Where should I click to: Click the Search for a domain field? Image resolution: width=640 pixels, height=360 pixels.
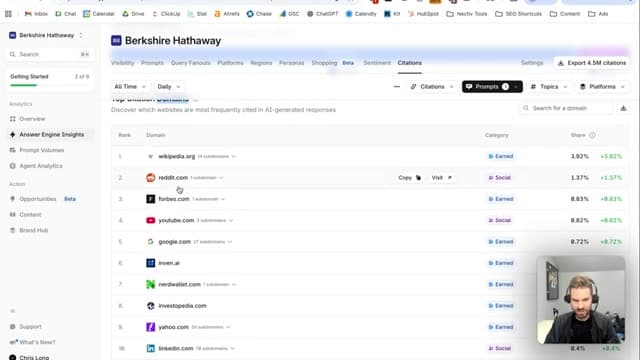[x=566, y=108]
